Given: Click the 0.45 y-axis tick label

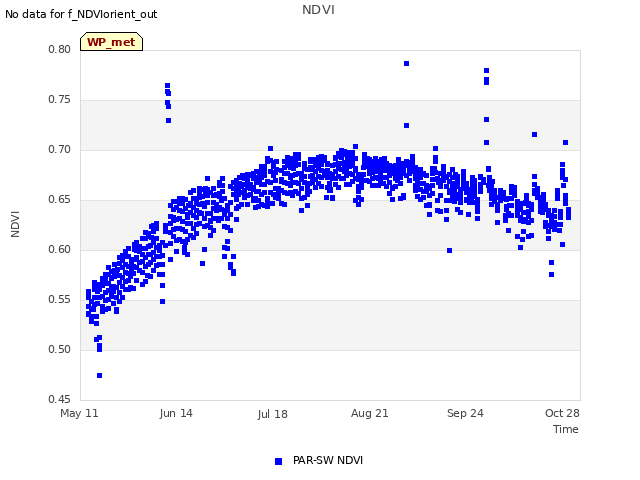Looking at the screenshot, I should point(60,399).
